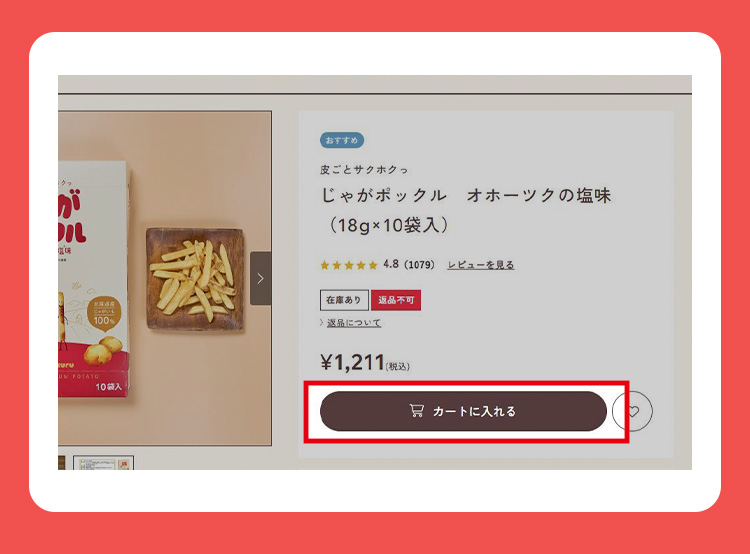This screenshot has height=554, width=750.
Task: Click the ¥1,211 price text
Action: click(x=353, y=362)
